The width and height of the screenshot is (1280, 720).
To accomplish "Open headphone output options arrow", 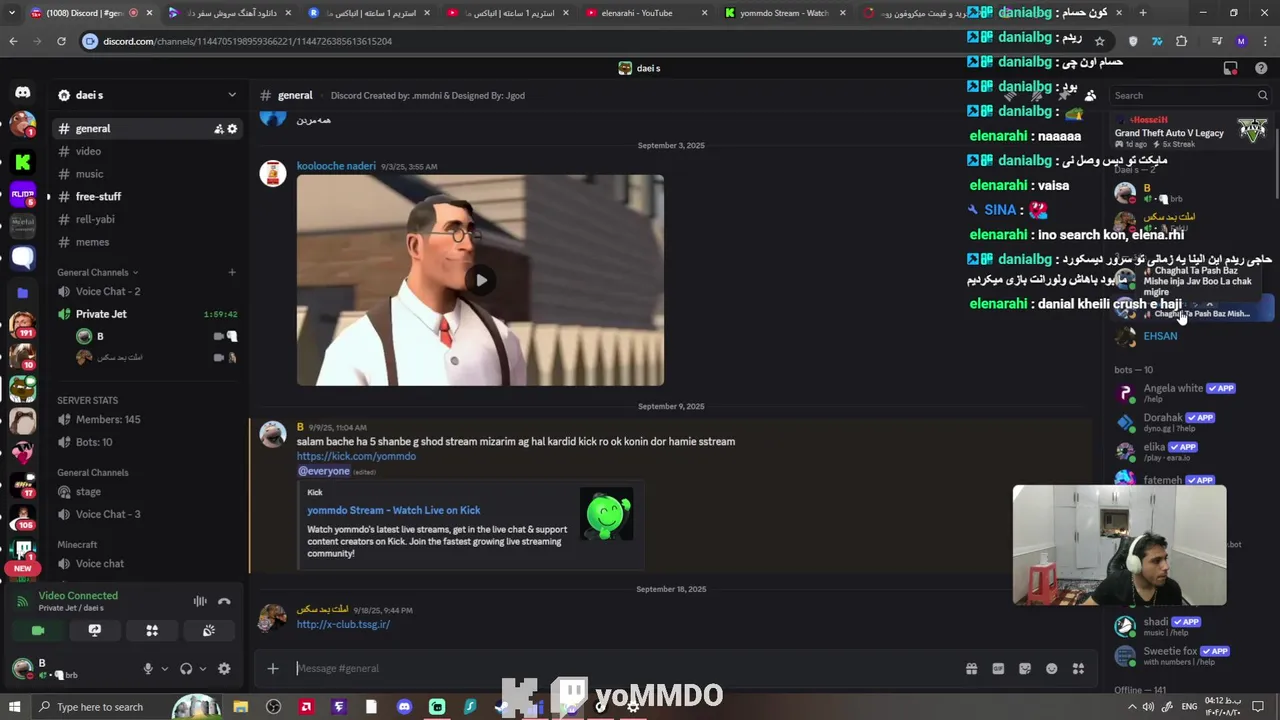I will tap(202, 669).
